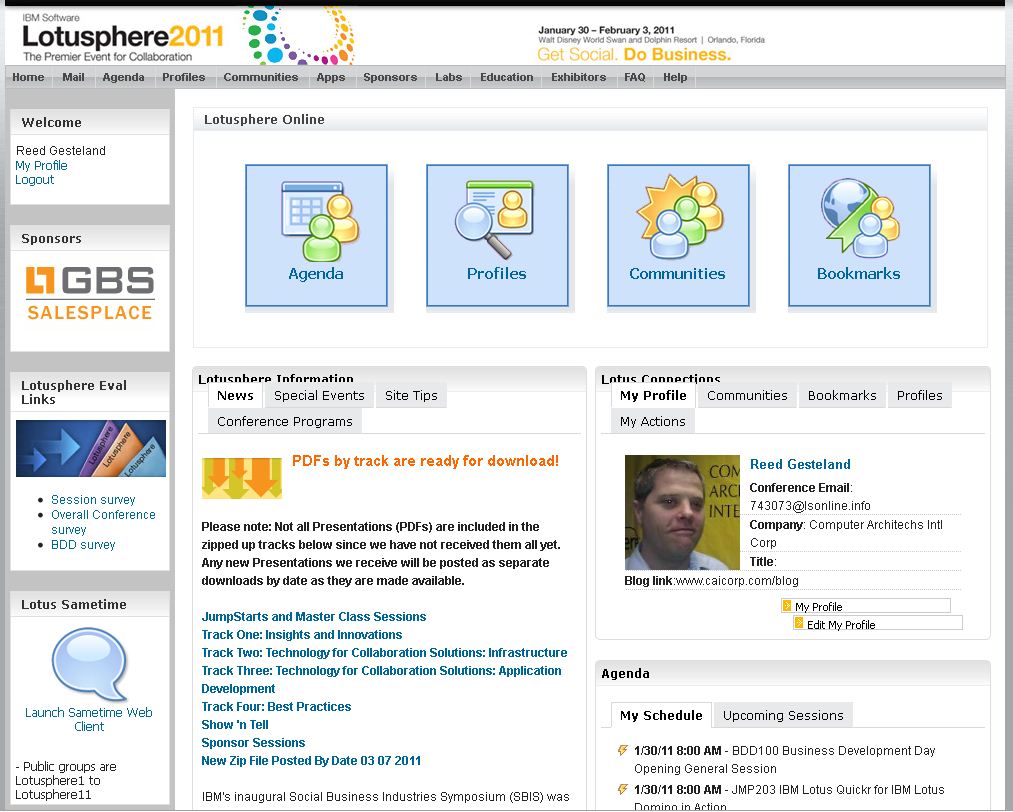Click the Lotus Sametime chat bubble icon

[89, 664]
